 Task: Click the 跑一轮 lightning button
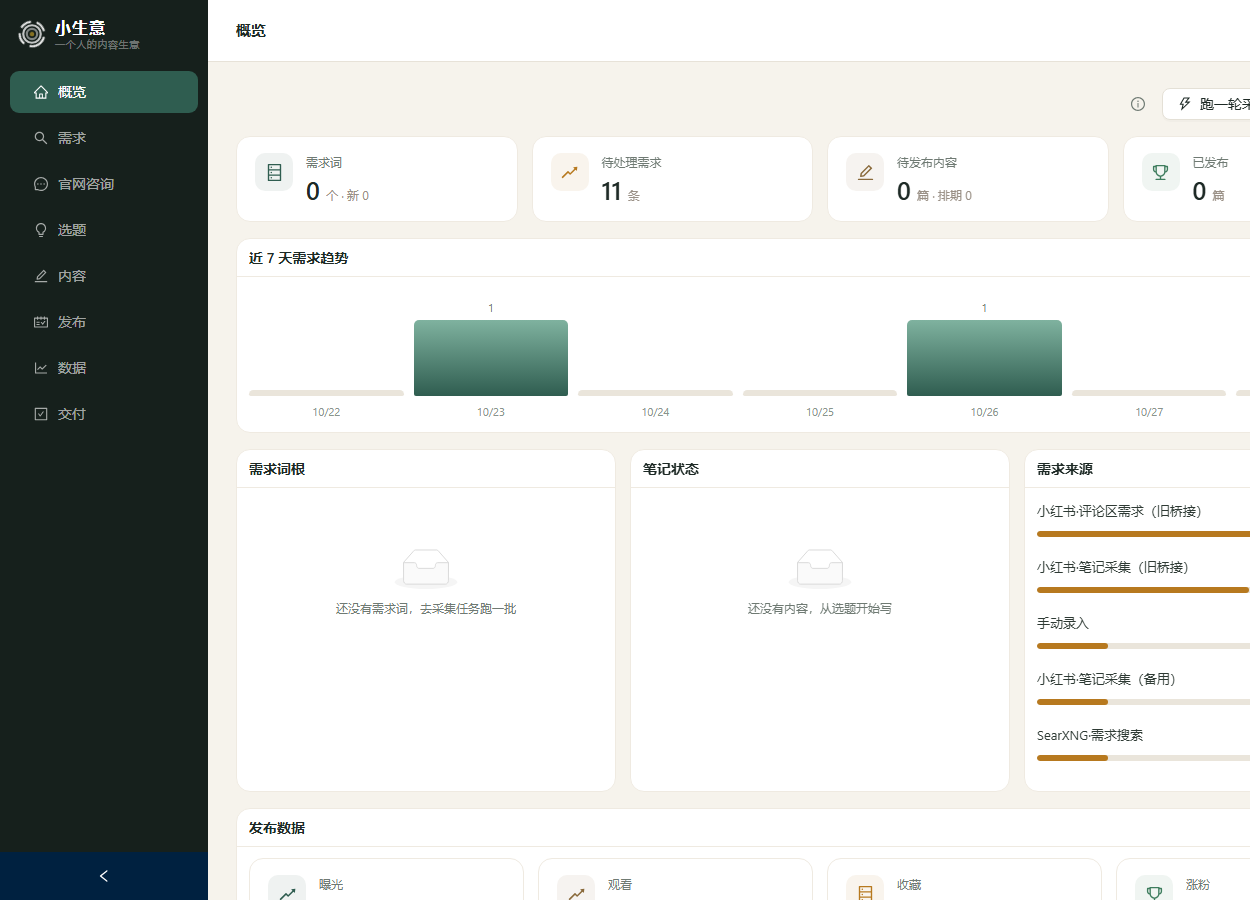[1206, 104]
